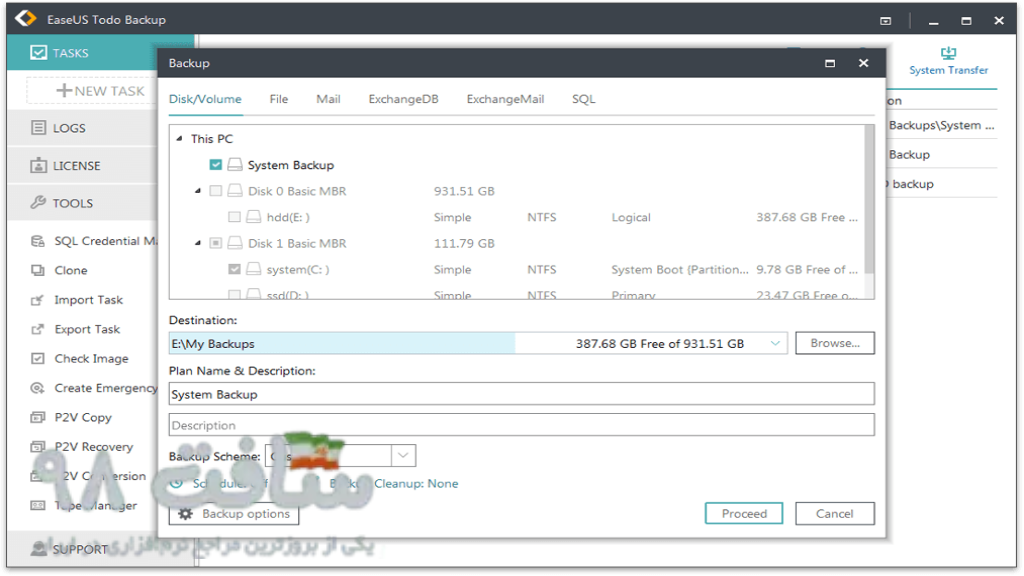Image resolution: width=1024 pixels, height=576 pixels.
Task: Click System Boot partition text of system(C:)
Action: pyautogui.click(x=680, y=270)
